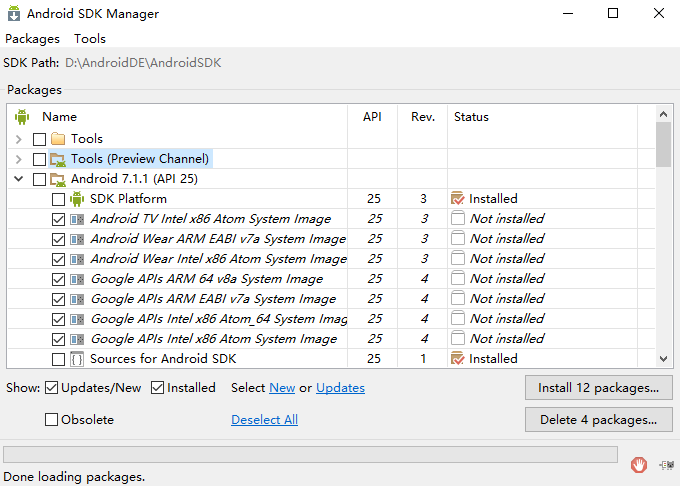Uncheck Google APIs ARM 64 v8a System Image

[x=58, y=279]
